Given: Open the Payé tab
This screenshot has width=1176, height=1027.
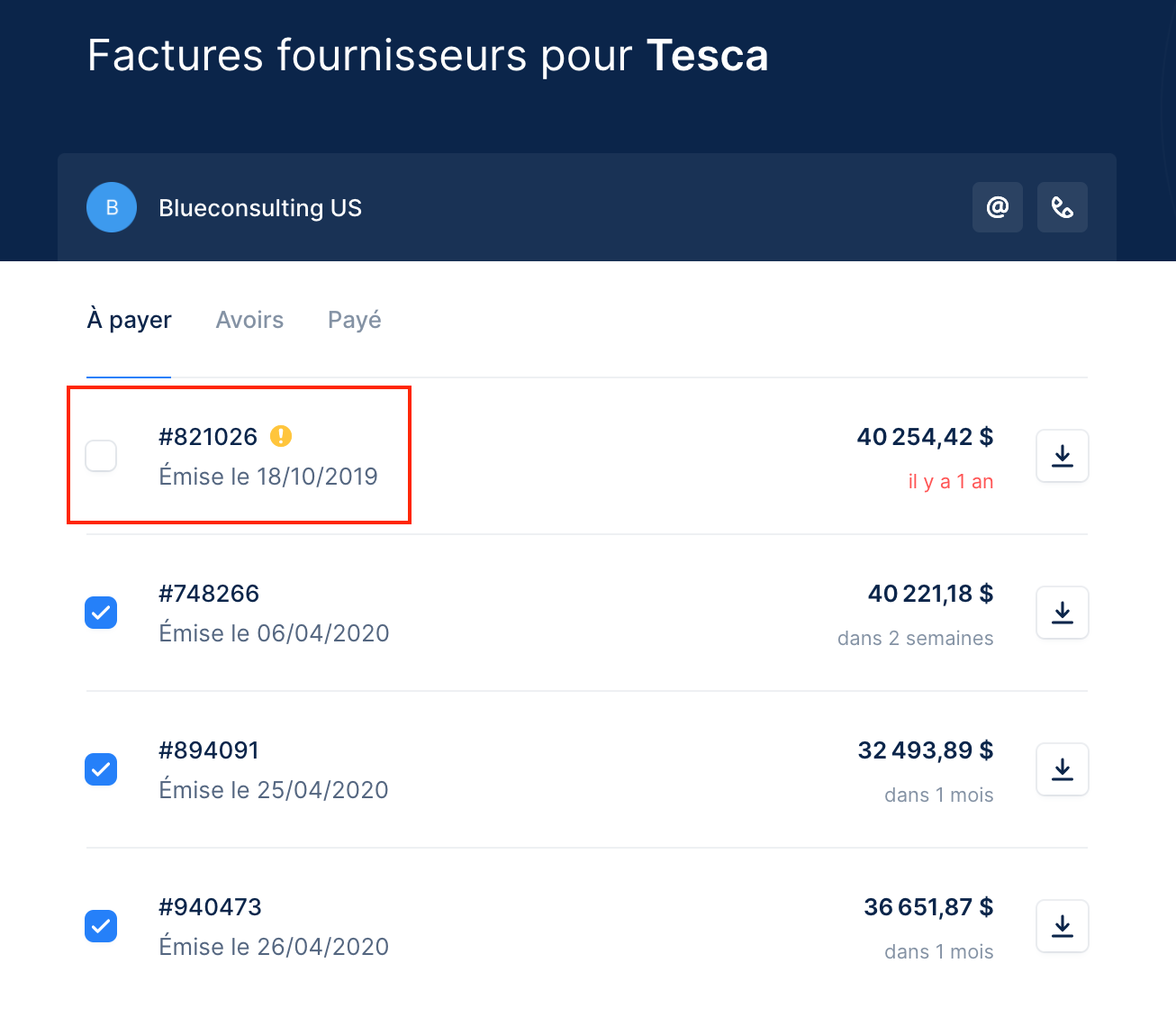Looking at the screenshot, I should [355, 320].
